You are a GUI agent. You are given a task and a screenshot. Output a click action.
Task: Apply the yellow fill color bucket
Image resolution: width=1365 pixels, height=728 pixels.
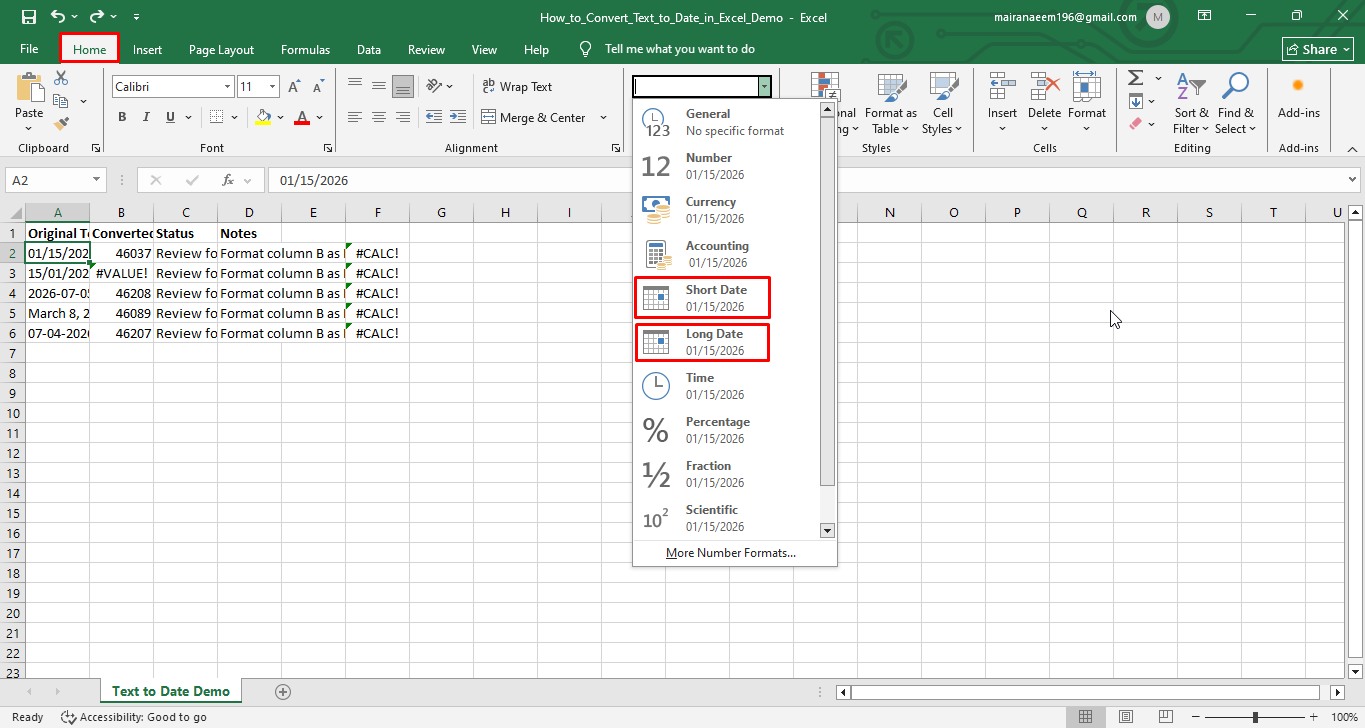(x=263, y=117)
